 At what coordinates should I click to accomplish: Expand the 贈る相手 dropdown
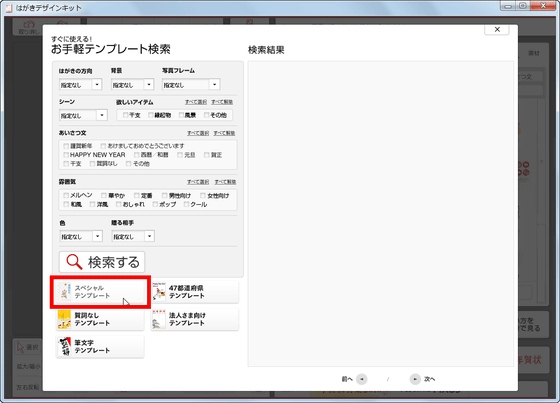(x=133, y=236)
